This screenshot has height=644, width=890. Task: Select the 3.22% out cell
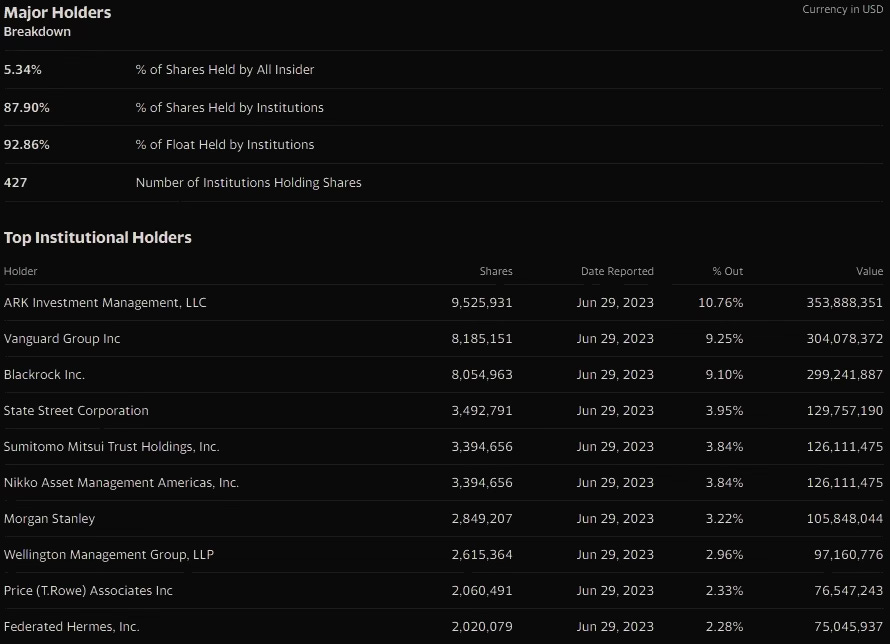(724, 519)
